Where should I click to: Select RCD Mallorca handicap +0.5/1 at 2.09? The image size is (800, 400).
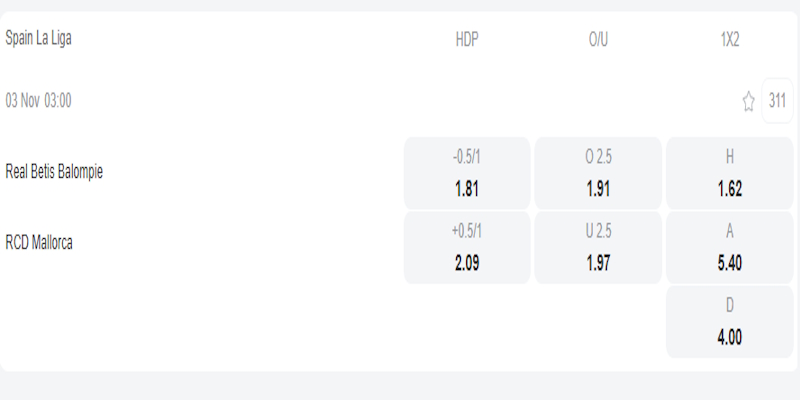pyautogui.click(x=467, y=247)
